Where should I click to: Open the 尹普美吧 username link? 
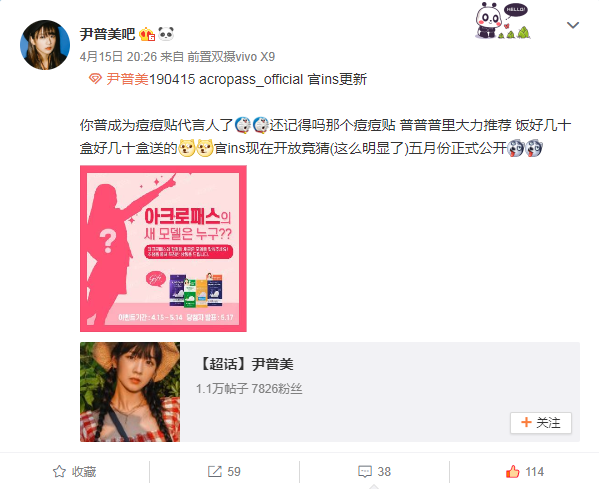[107, 34]
